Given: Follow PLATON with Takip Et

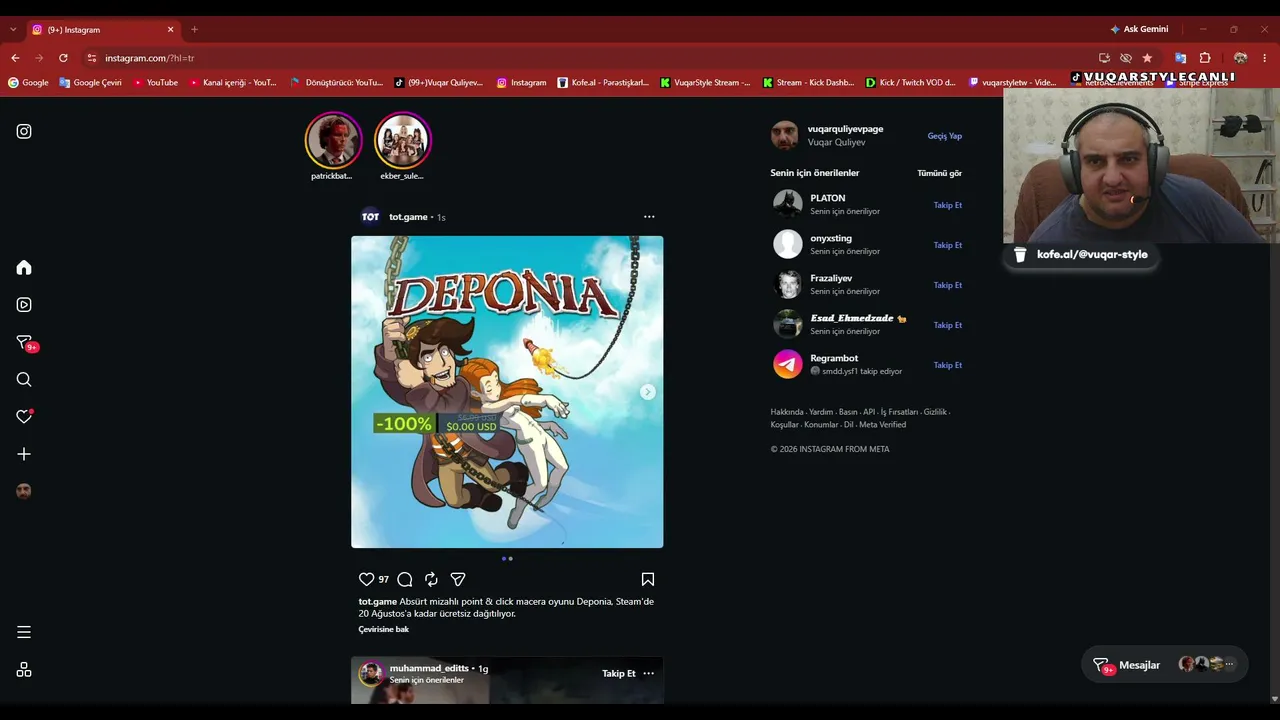Looking at the screenshot, I should pyautogui.click(x=948, y=205).
